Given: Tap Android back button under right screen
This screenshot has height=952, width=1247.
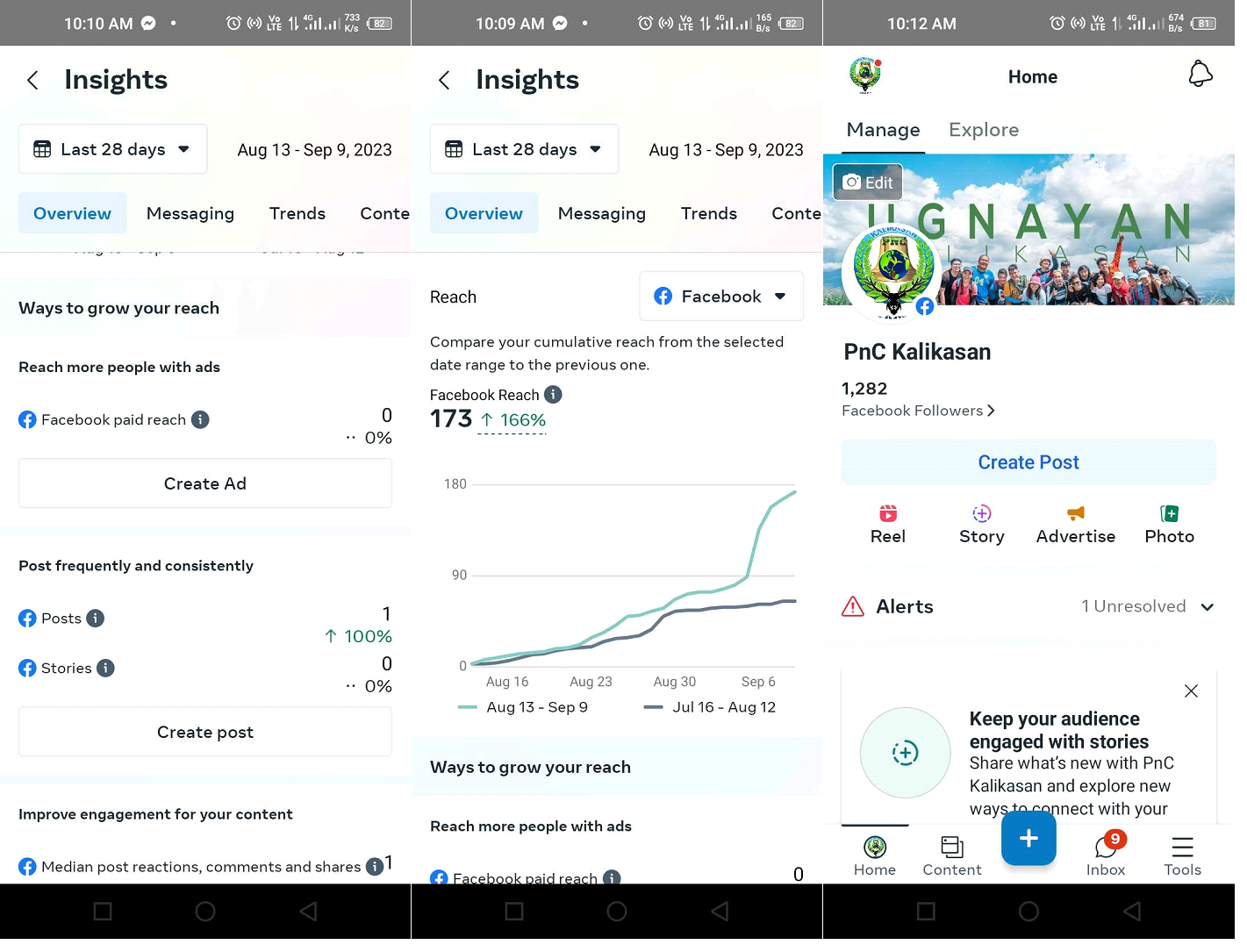Looking at the screenshot, I should coord(1132,912).
